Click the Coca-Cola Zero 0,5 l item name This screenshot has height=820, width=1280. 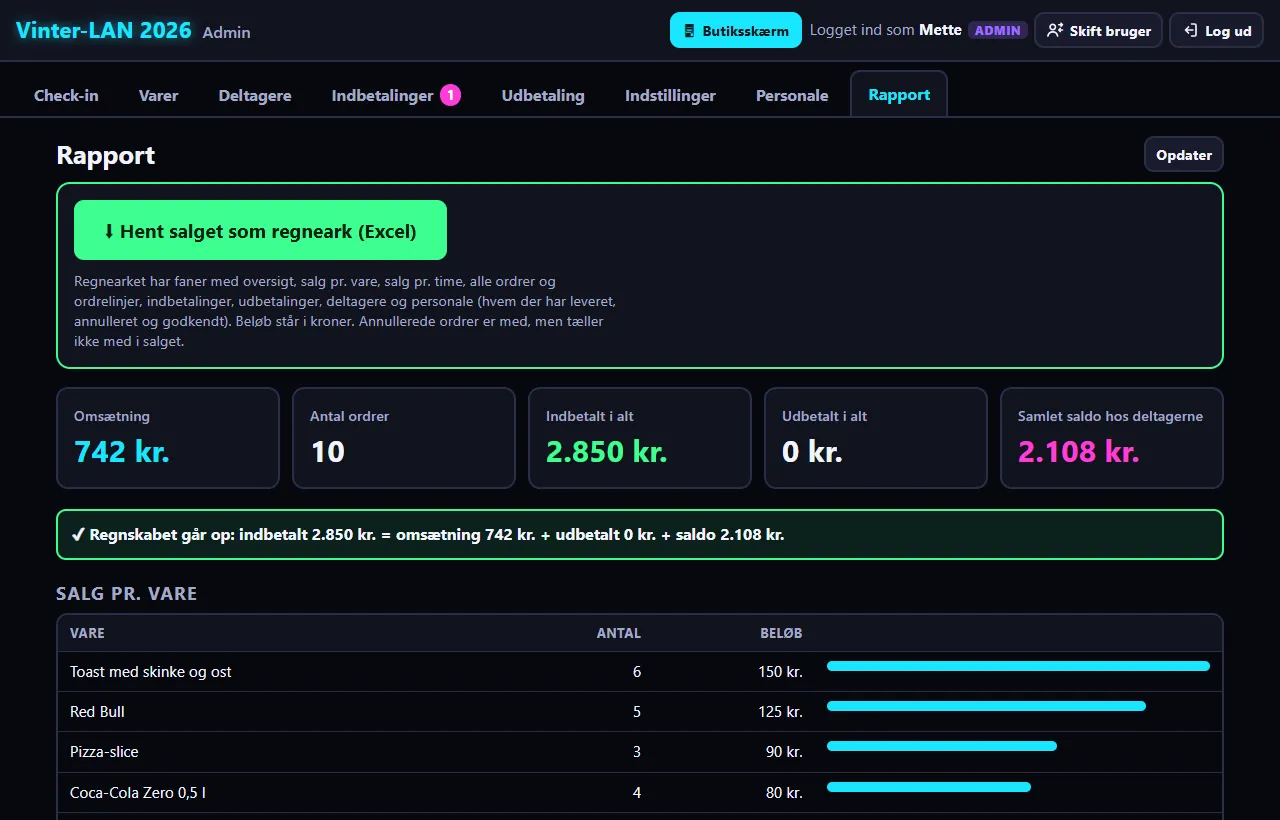coord(138,793)
